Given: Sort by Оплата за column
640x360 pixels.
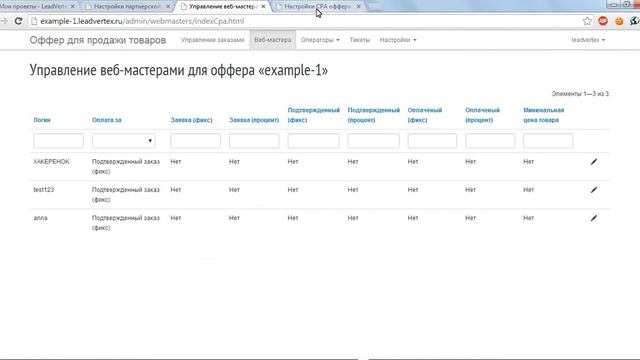Looking at the screenshot, I should [x=107, y=120].
